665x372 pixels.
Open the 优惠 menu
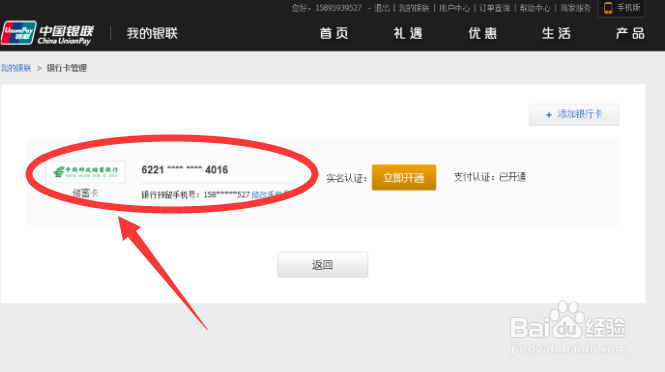[x=482, y=33]
